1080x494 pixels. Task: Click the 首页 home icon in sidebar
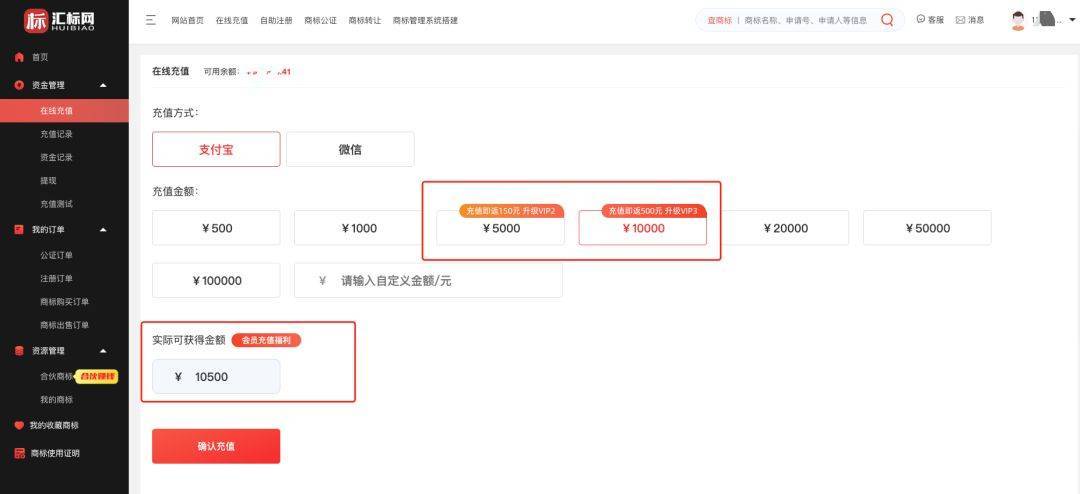point(19,58)
